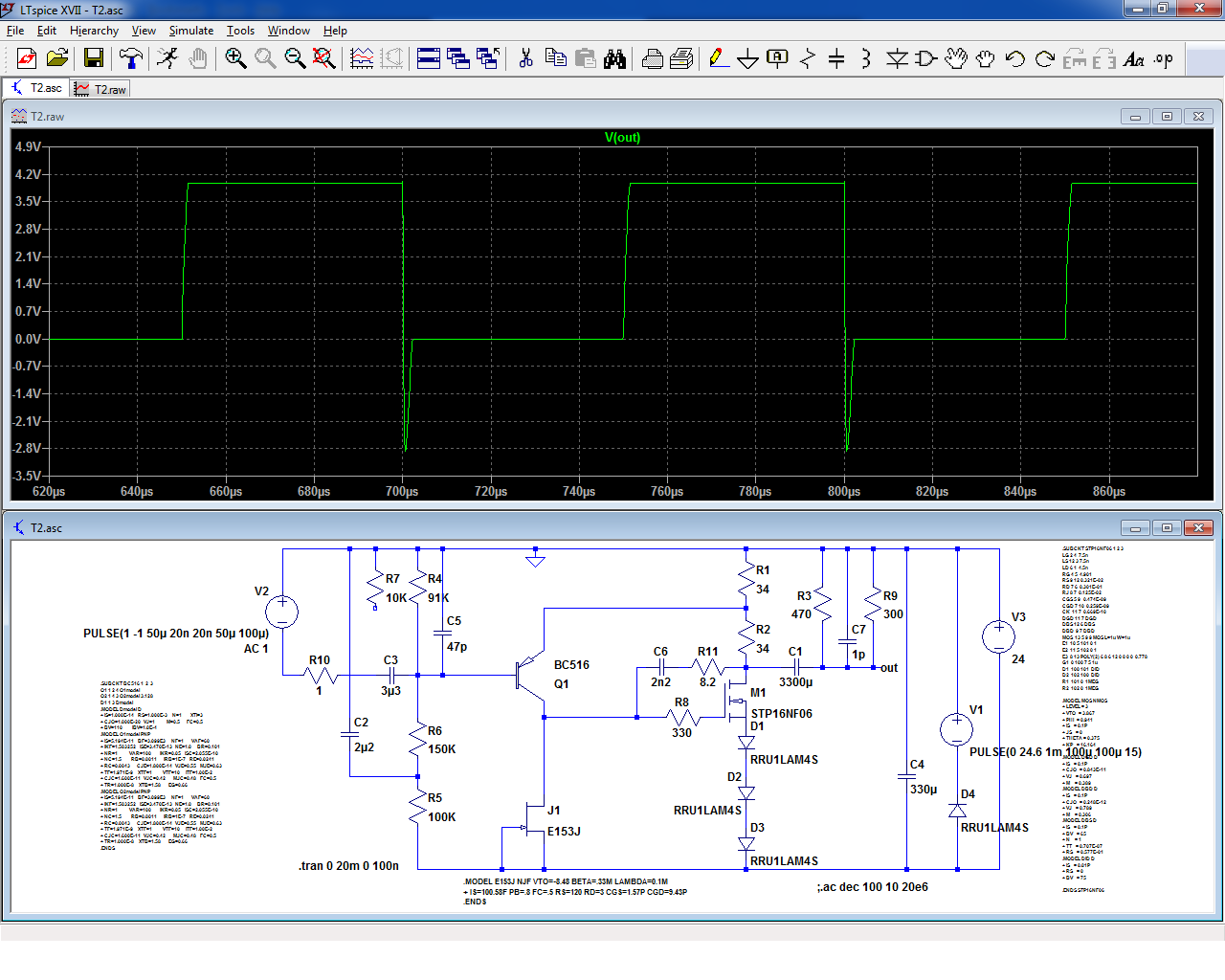Select the Drag hand tool
The width and height of the screenshot is (1225, 980).
985,58
